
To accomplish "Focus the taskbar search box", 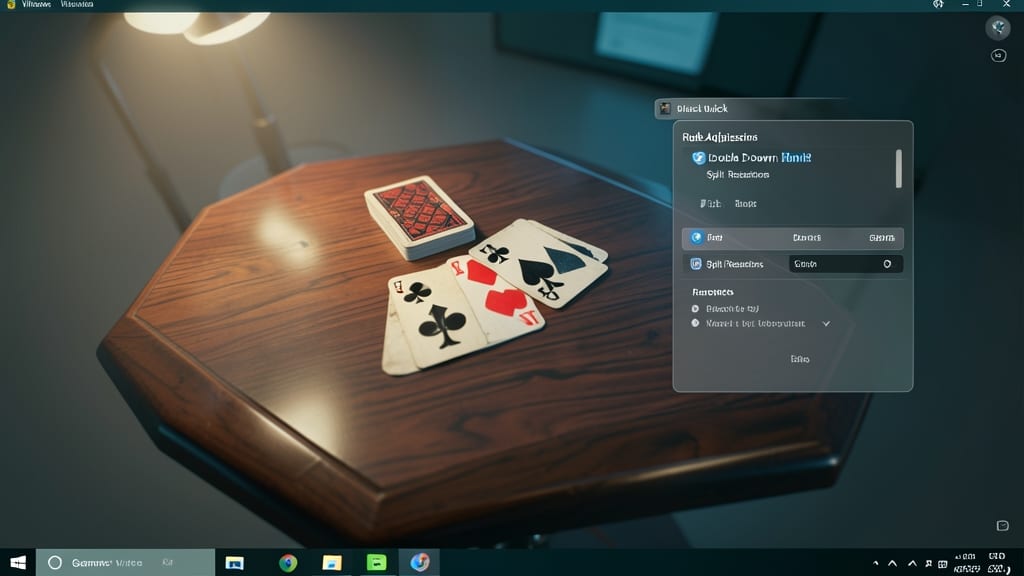I will point(125,562).
